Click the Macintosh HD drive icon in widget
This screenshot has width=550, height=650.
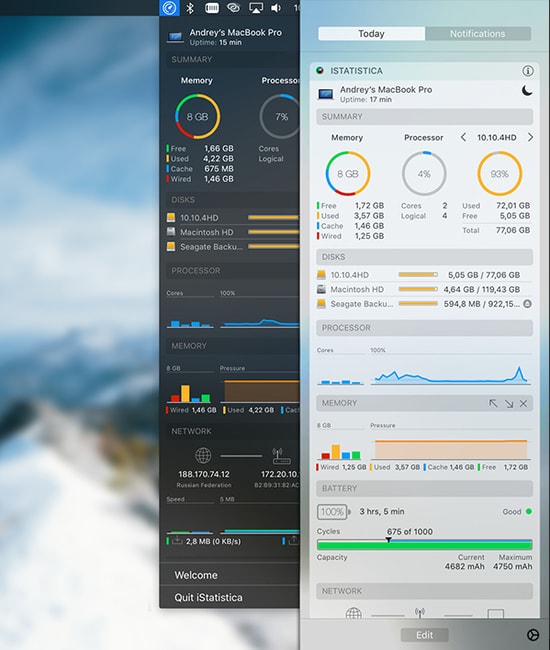click(321, 289)
